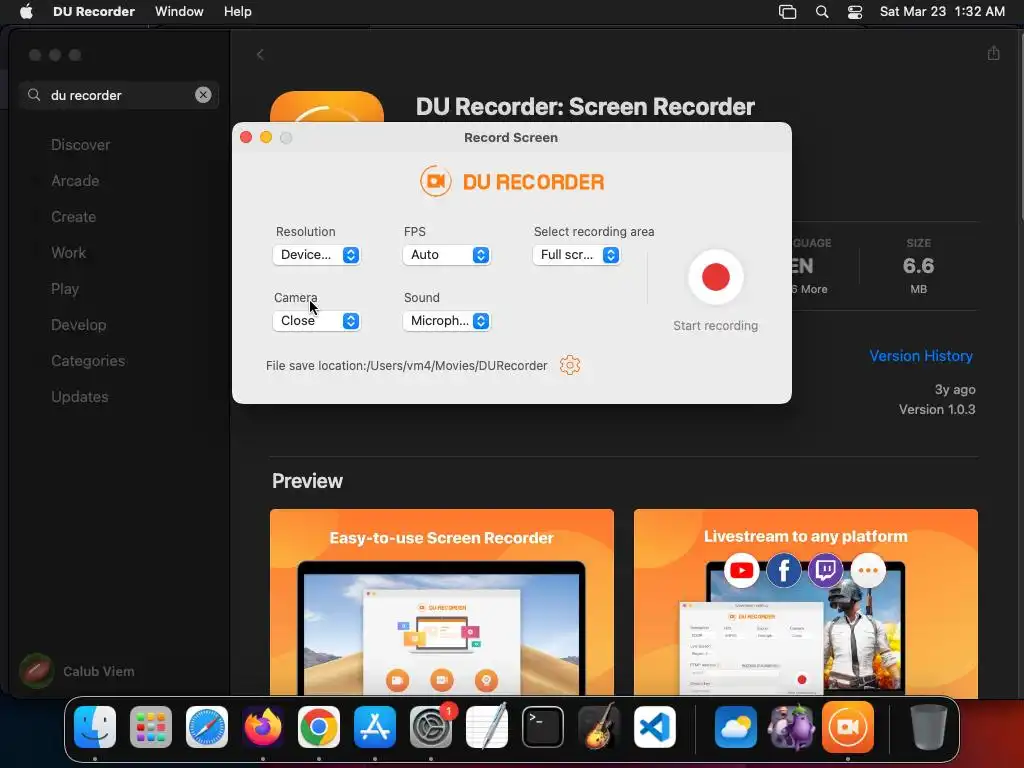Open Categories in App Store sidebar
1024x768 pixels.
click(x=88, y=360)
